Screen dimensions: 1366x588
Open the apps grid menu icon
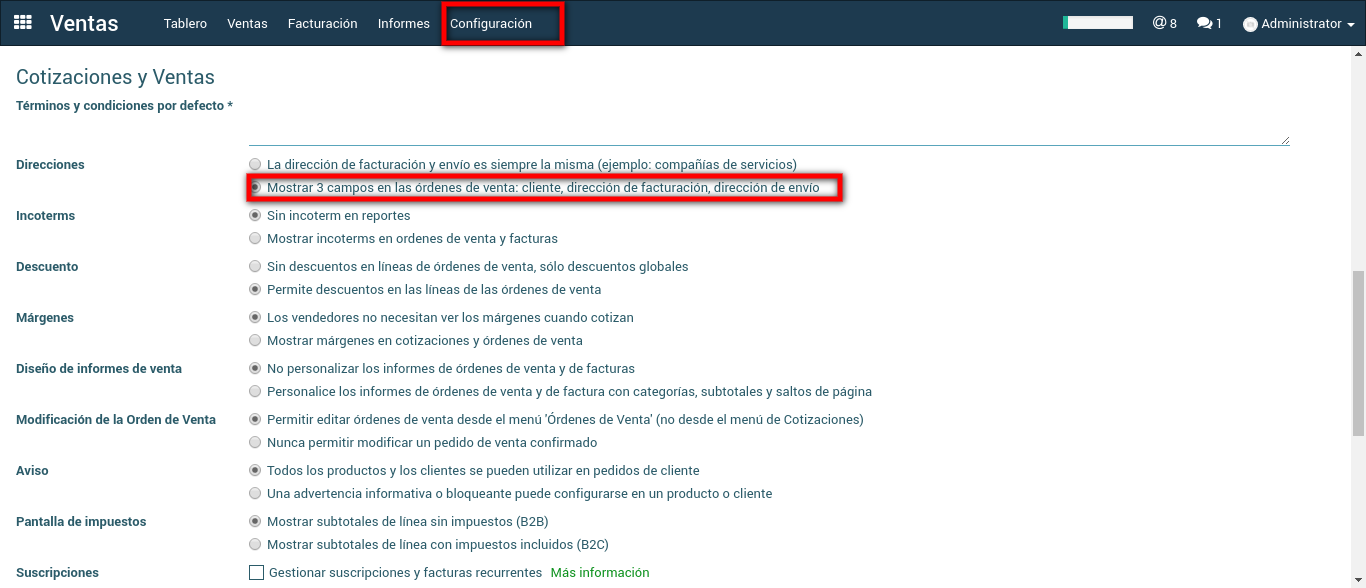click(x=22, y=22)
